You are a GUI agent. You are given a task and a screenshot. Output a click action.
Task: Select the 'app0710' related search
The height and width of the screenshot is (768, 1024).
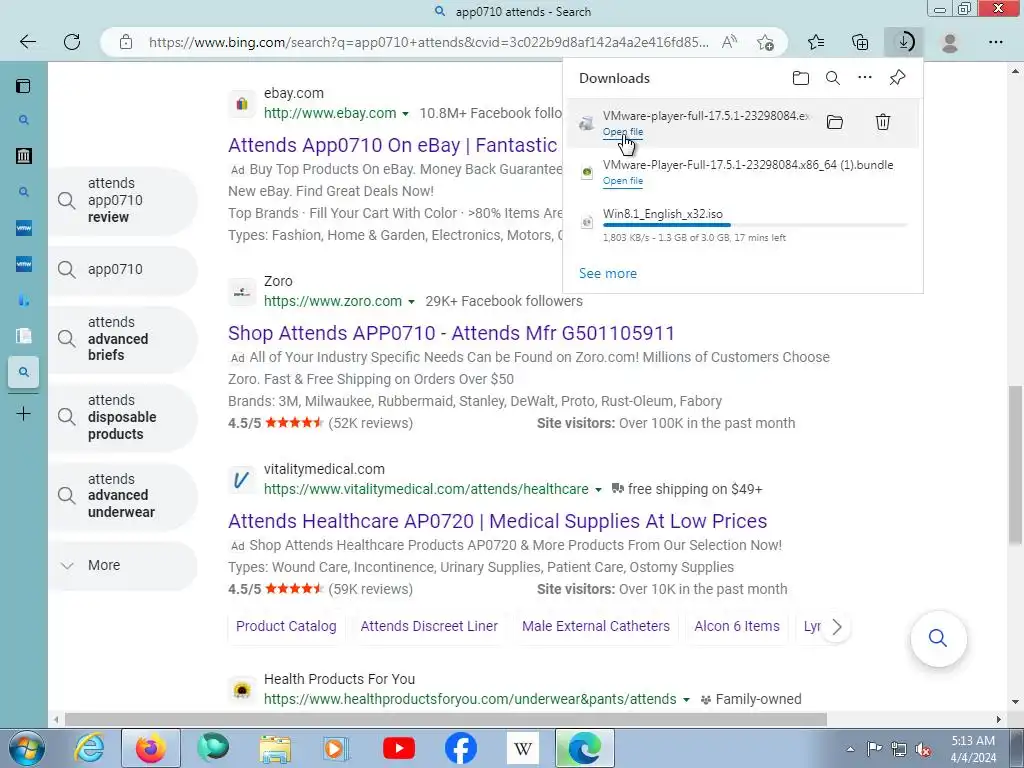tap(122, 270)
